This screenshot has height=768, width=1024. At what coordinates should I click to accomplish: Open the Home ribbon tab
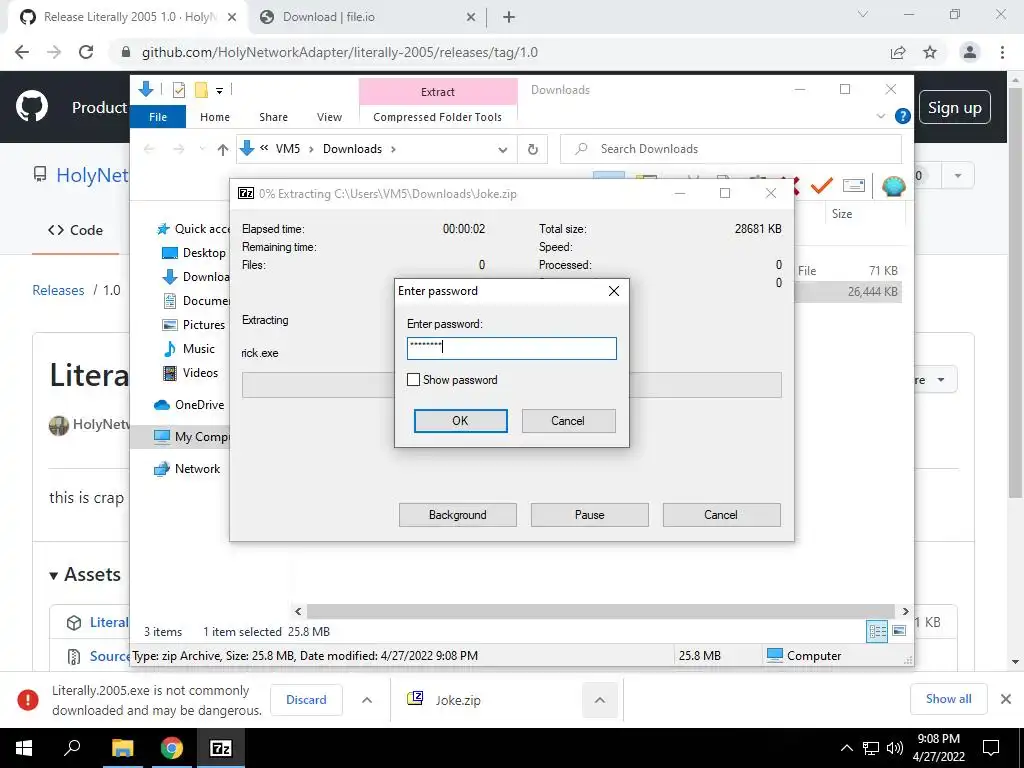tap(215, 117)
